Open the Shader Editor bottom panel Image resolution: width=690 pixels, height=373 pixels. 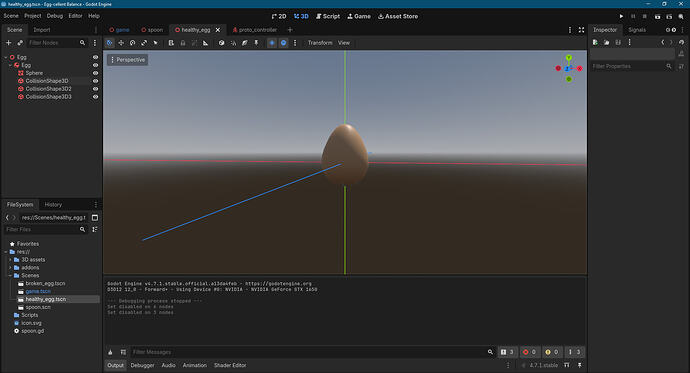[230, 365]
